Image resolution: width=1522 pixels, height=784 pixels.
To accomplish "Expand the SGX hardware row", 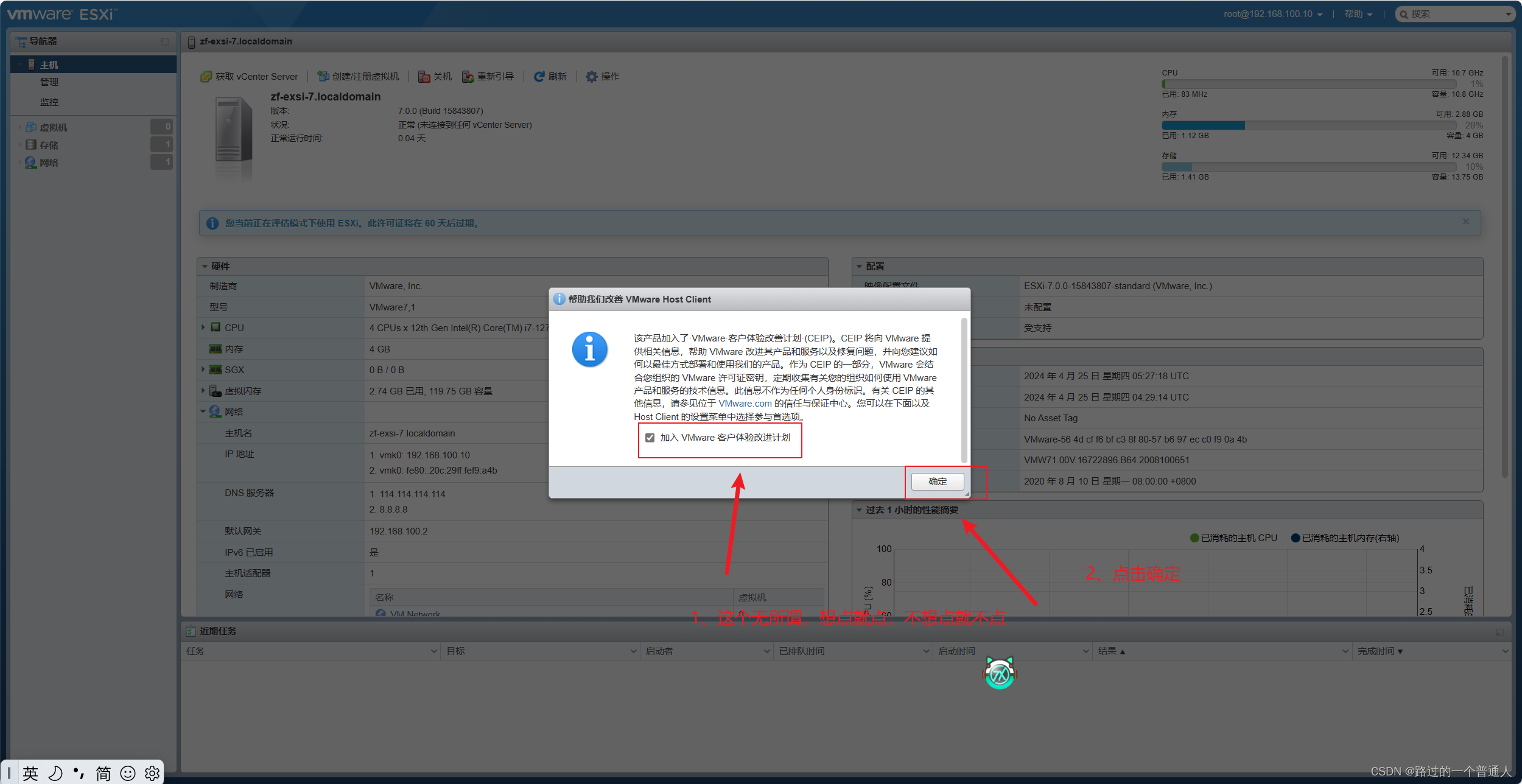I will 203,369.
